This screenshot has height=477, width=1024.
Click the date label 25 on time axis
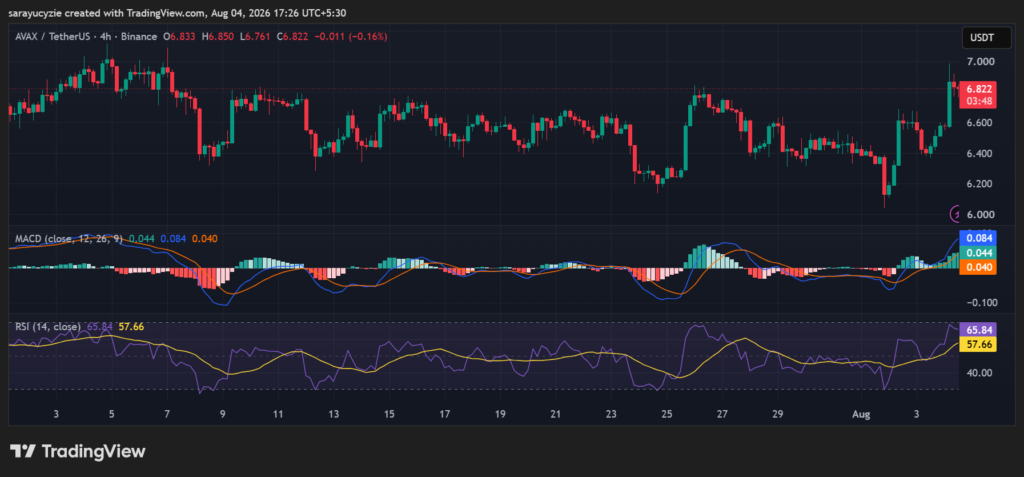[x=667, y=414]
